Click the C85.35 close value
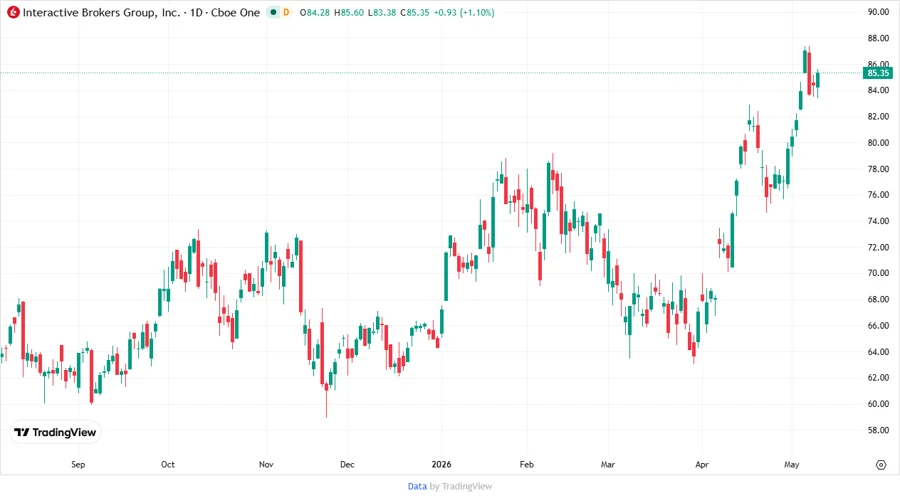Screen dimensions: 900x498 (415, 13)
